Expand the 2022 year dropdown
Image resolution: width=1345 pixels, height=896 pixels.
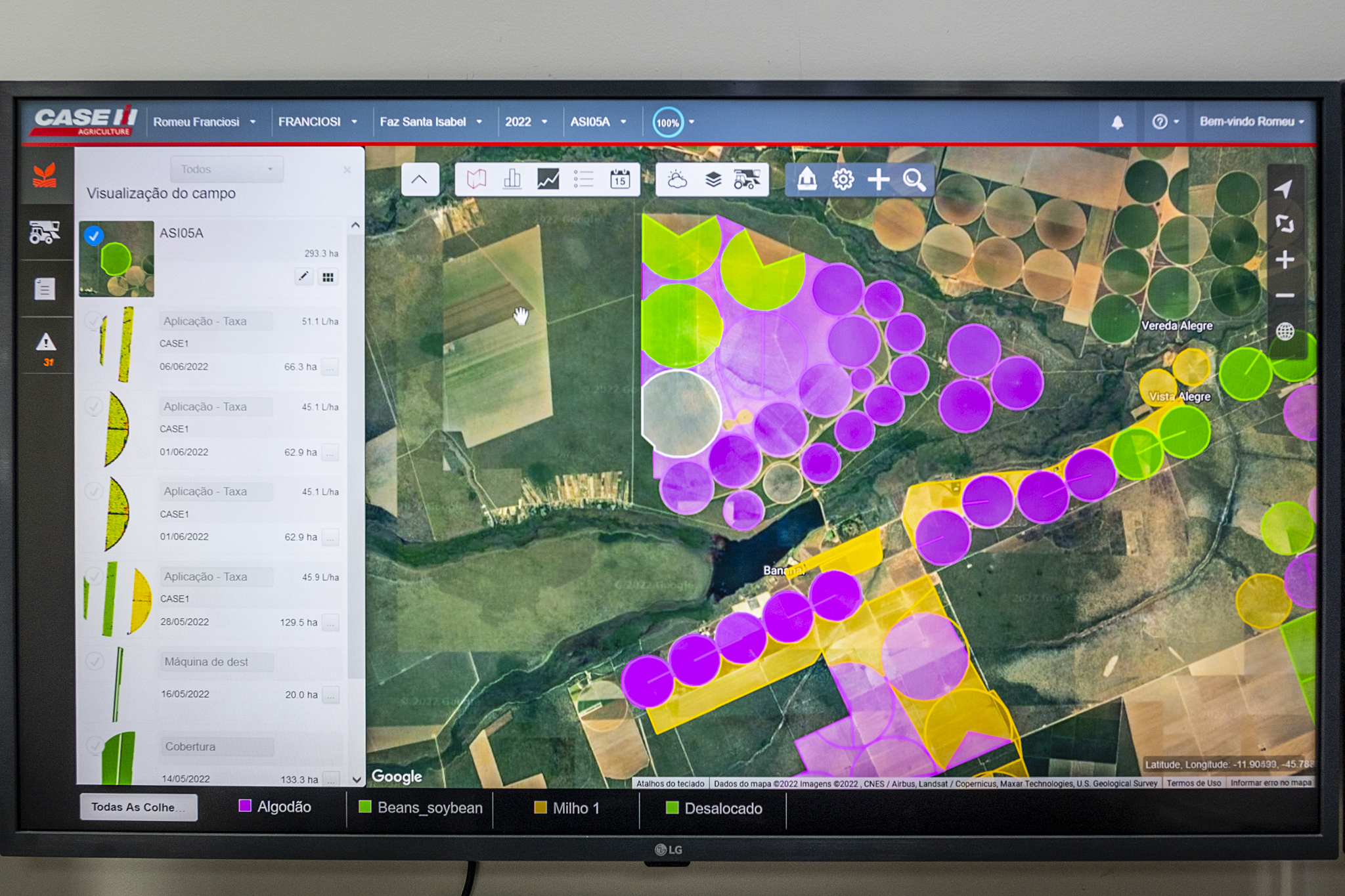[x=525, y=122]
